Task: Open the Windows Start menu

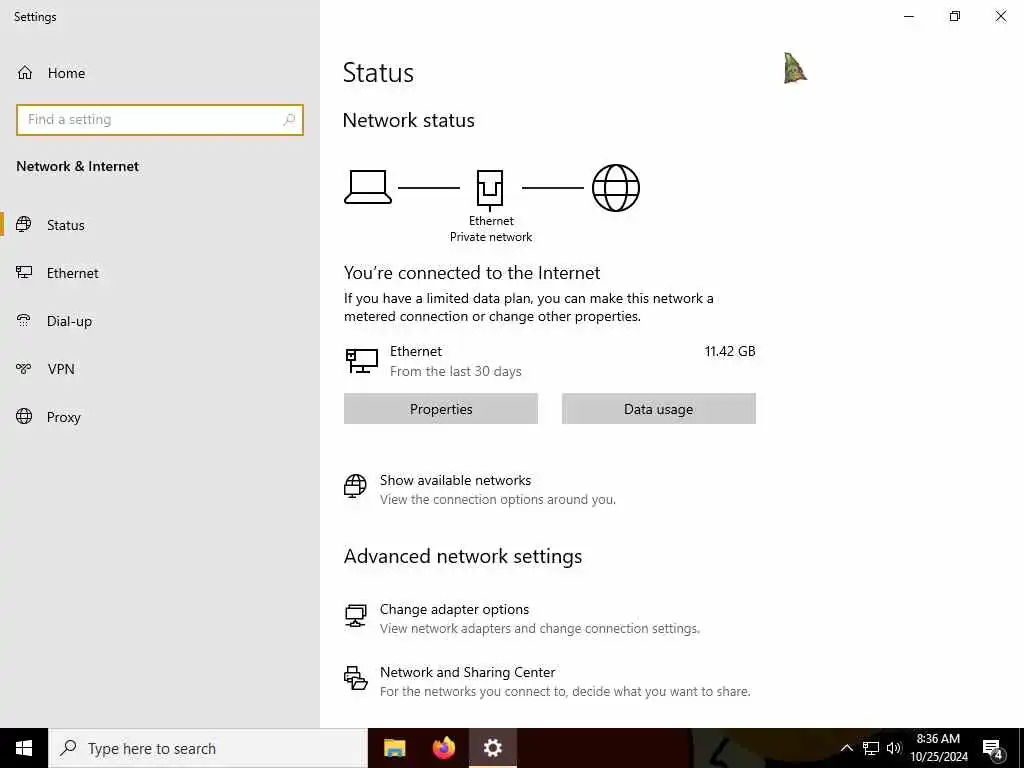Action: click(24, 748)
